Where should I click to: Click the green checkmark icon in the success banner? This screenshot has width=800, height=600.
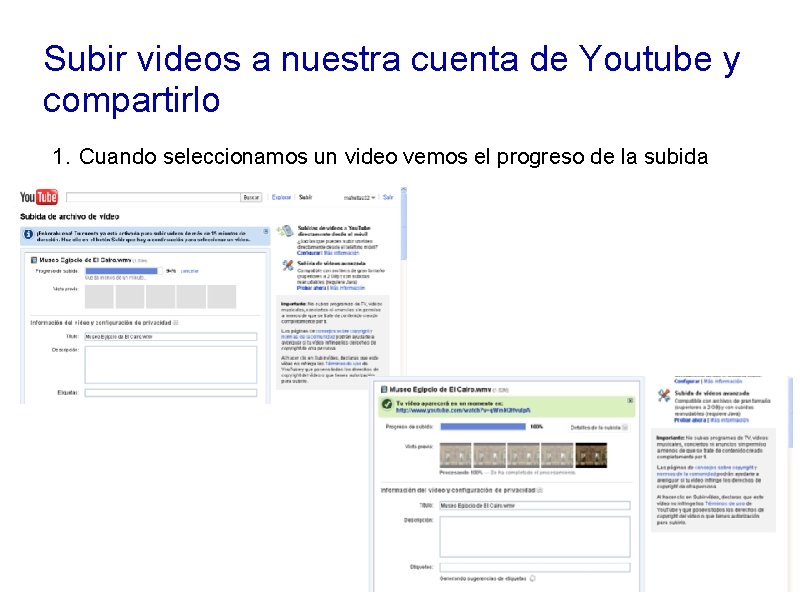(x=387, y=405)
